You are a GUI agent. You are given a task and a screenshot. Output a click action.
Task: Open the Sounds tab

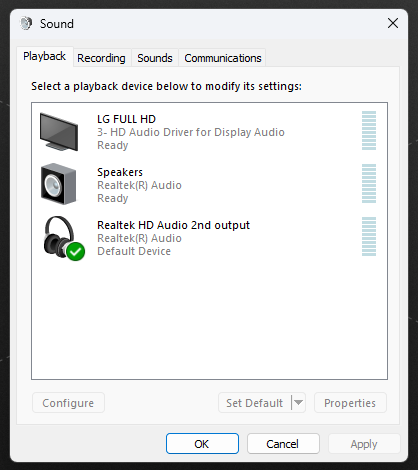pos(155,58)
